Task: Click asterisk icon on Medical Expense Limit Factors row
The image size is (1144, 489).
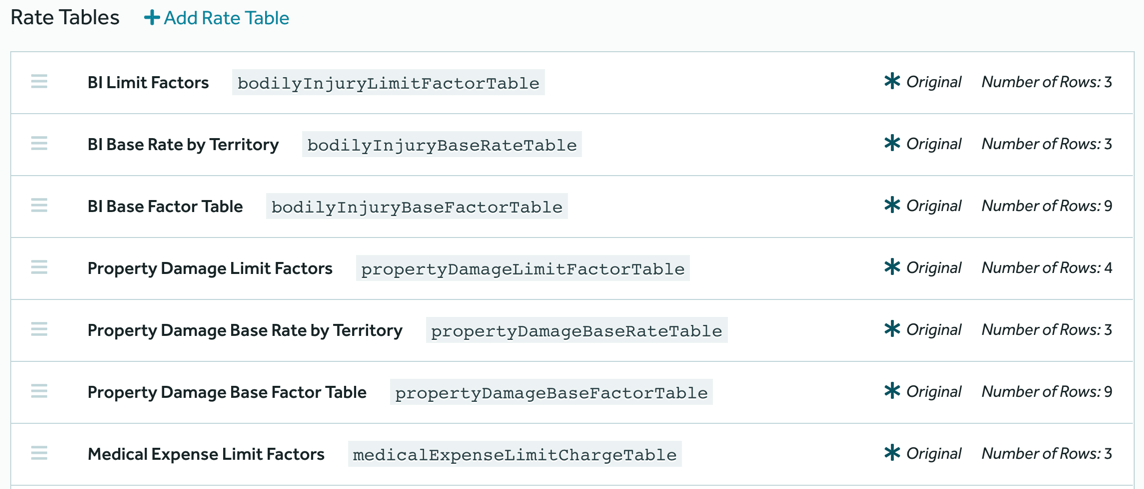Action: [892, 454]
